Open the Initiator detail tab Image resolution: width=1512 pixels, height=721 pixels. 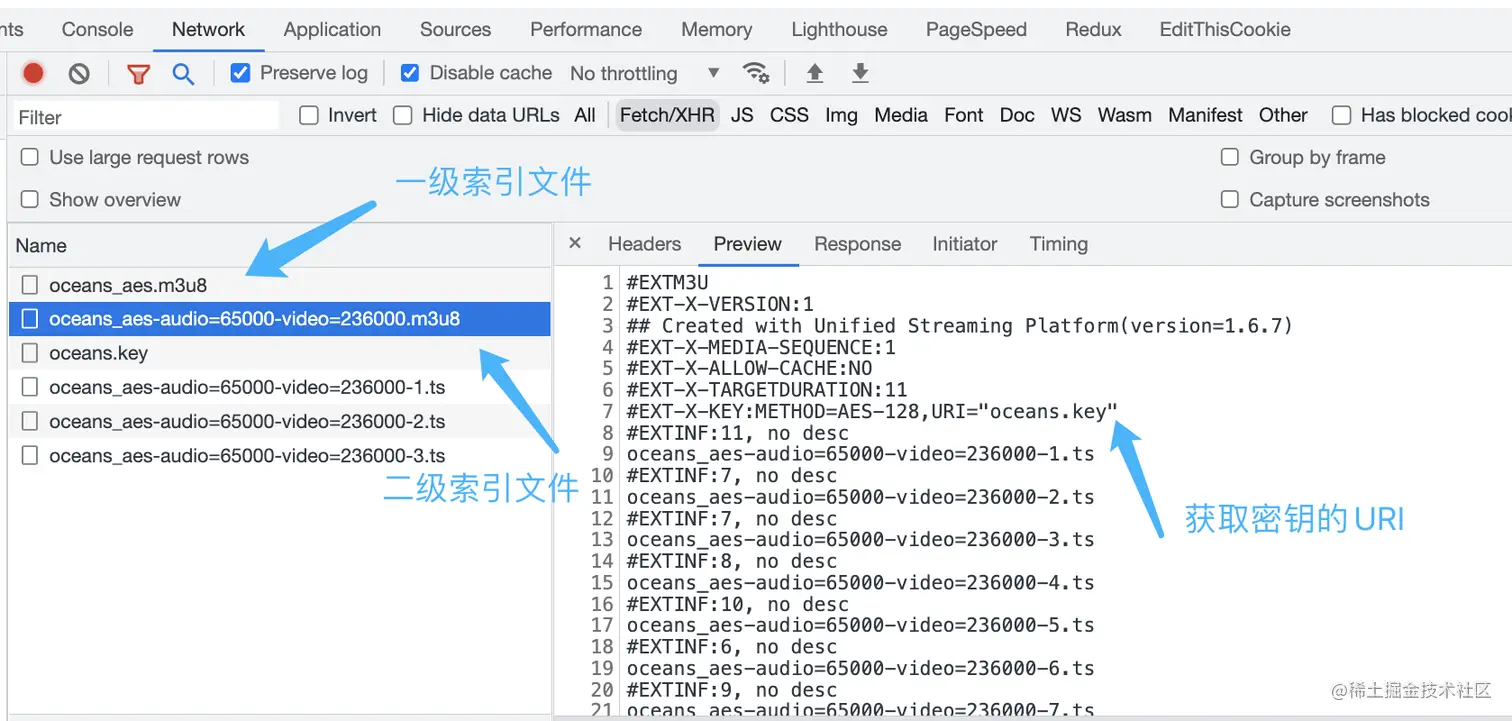tap(965, 243)
